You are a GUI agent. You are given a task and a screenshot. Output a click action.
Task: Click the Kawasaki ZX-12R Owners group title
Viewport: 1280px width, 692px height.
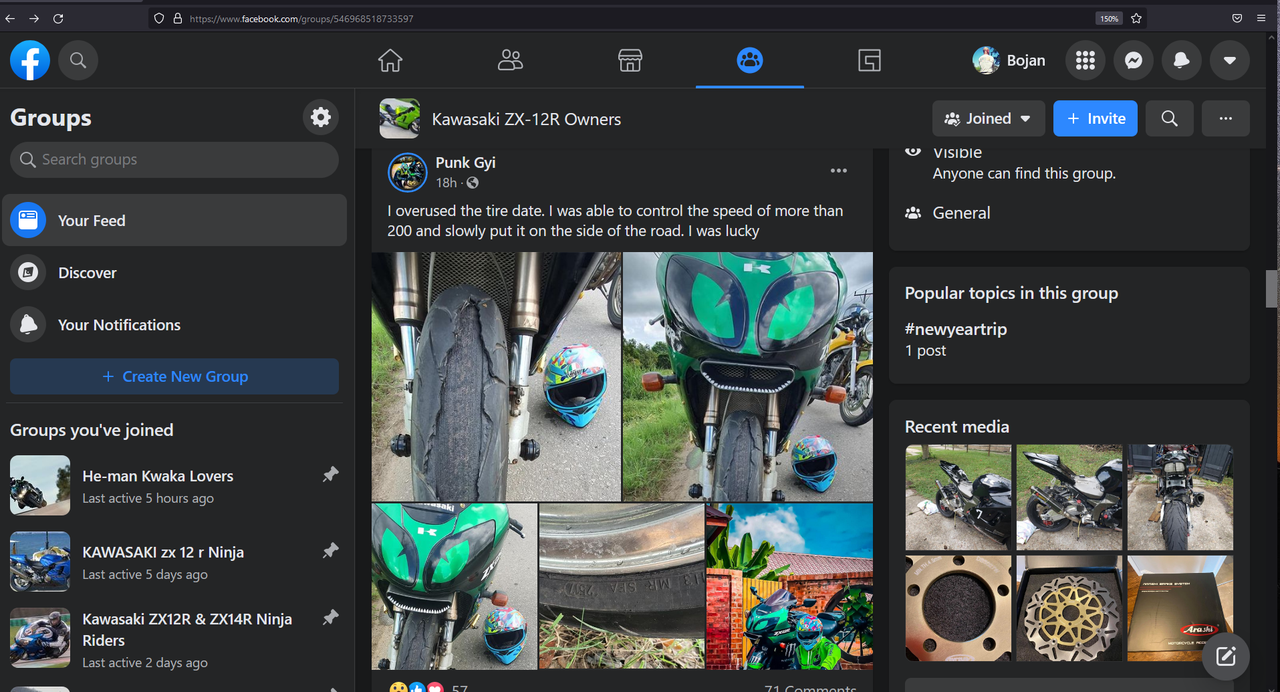pos(526,119)
